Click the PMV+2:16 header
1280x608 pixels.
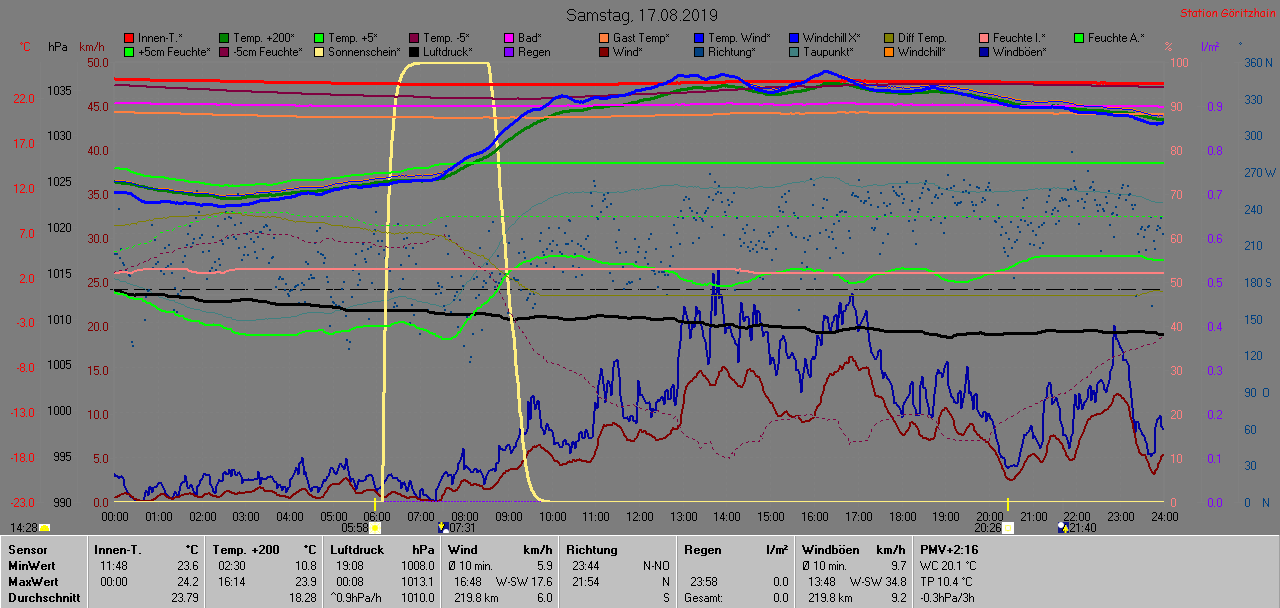(950, 550)
